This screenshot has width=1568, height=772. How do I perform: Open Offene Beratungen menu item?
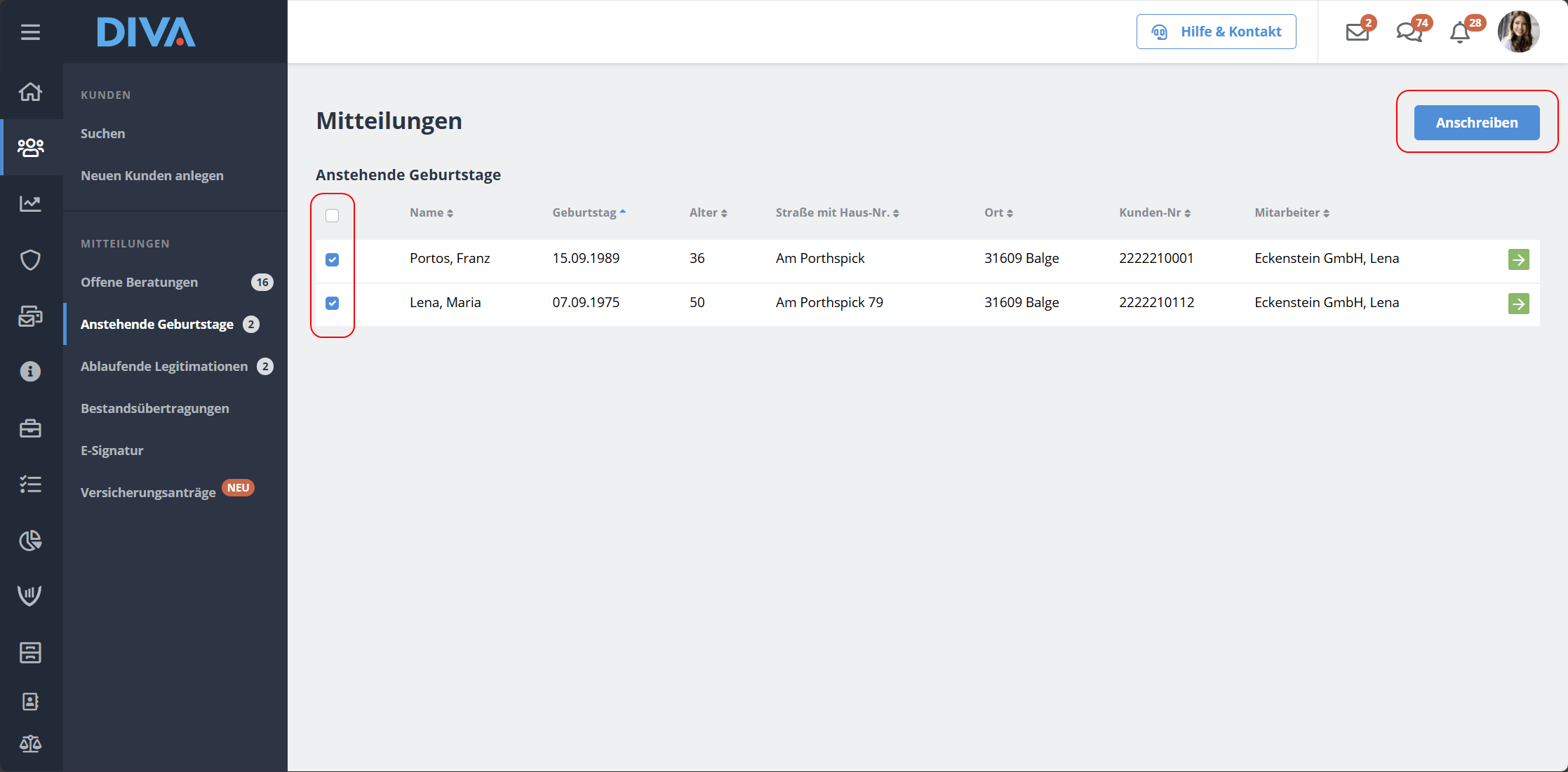[x=140, y=282]
